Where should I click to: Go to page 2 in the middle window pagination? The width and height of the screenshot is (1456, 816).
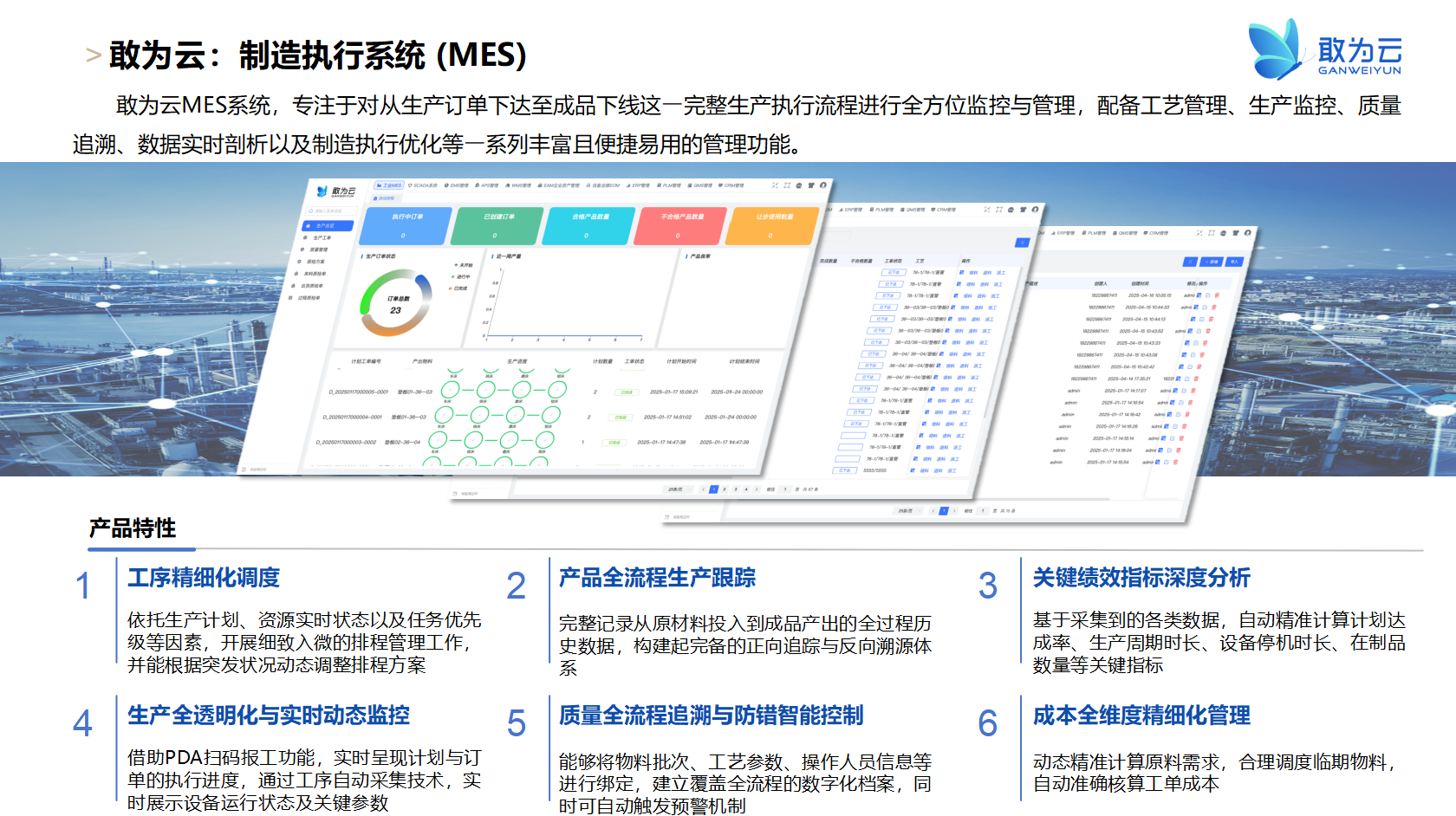point(725,489)
